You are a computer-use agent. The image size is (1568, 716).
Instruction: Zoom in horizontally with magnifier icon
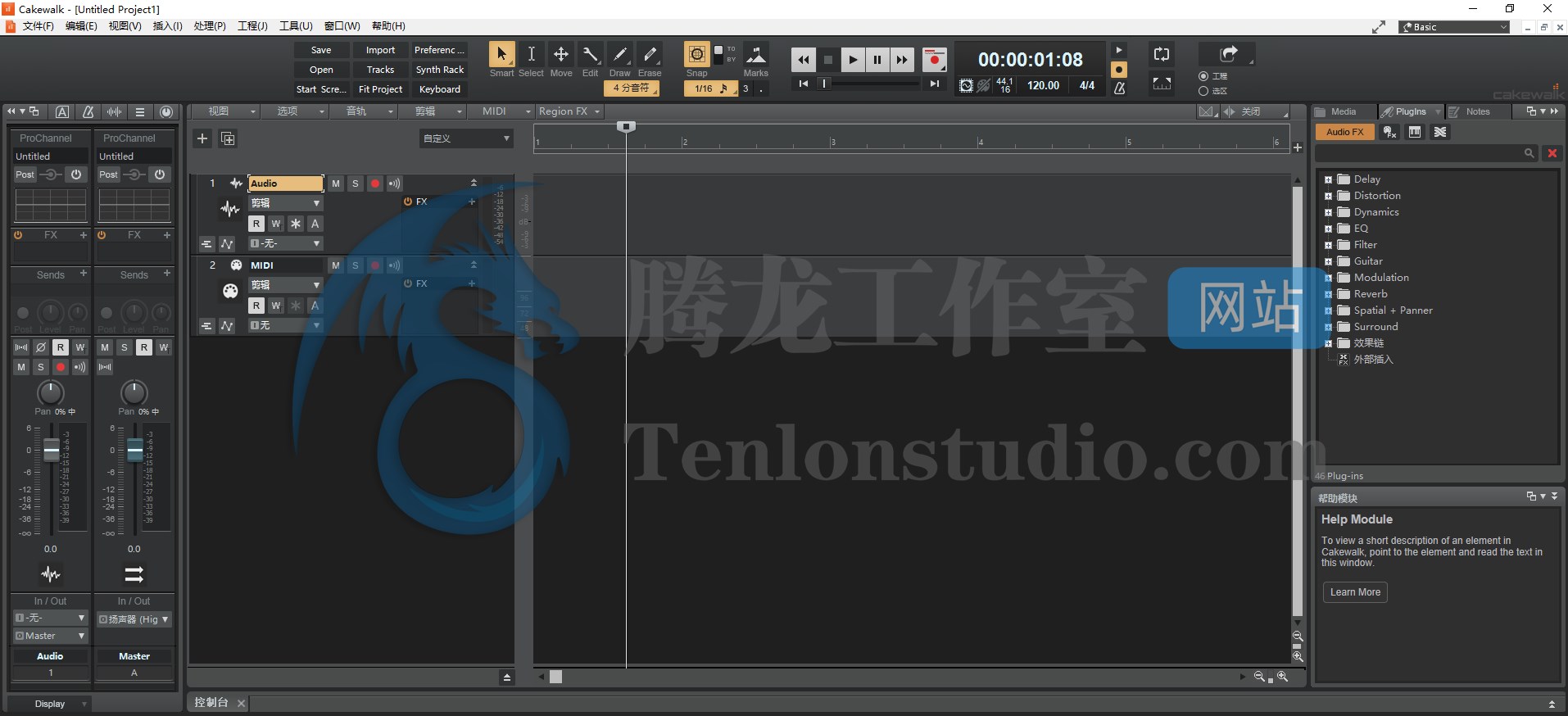pos(1282,677)
